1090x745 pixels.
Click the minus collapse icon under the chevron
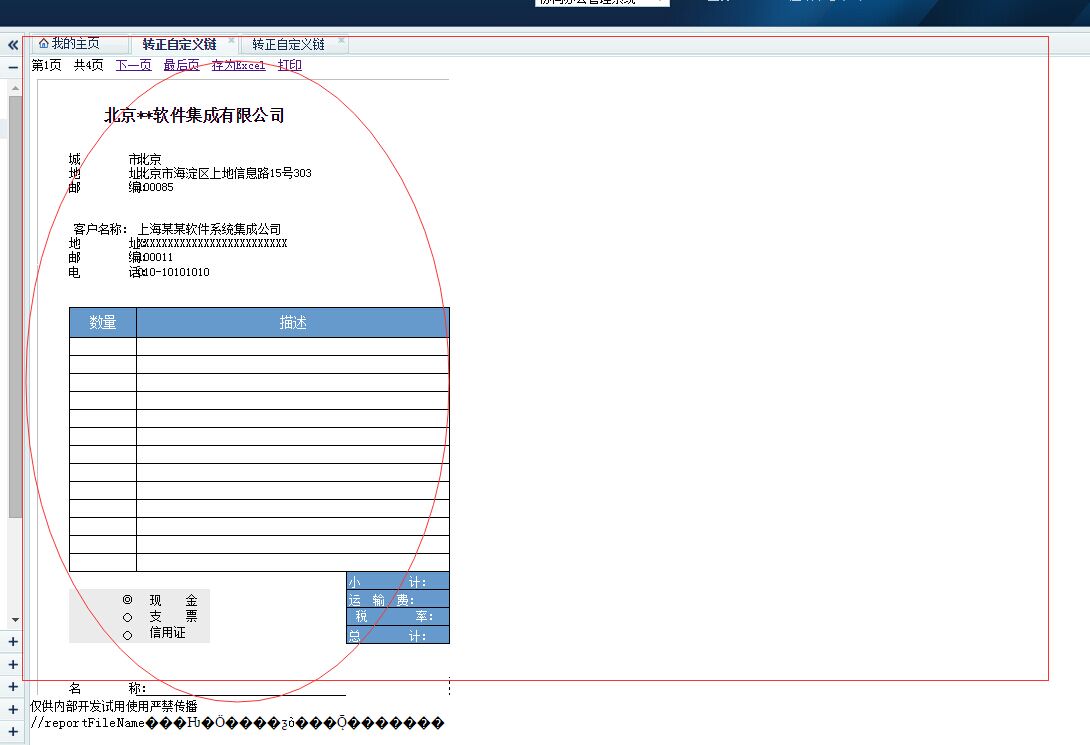[x=13, y=67]
